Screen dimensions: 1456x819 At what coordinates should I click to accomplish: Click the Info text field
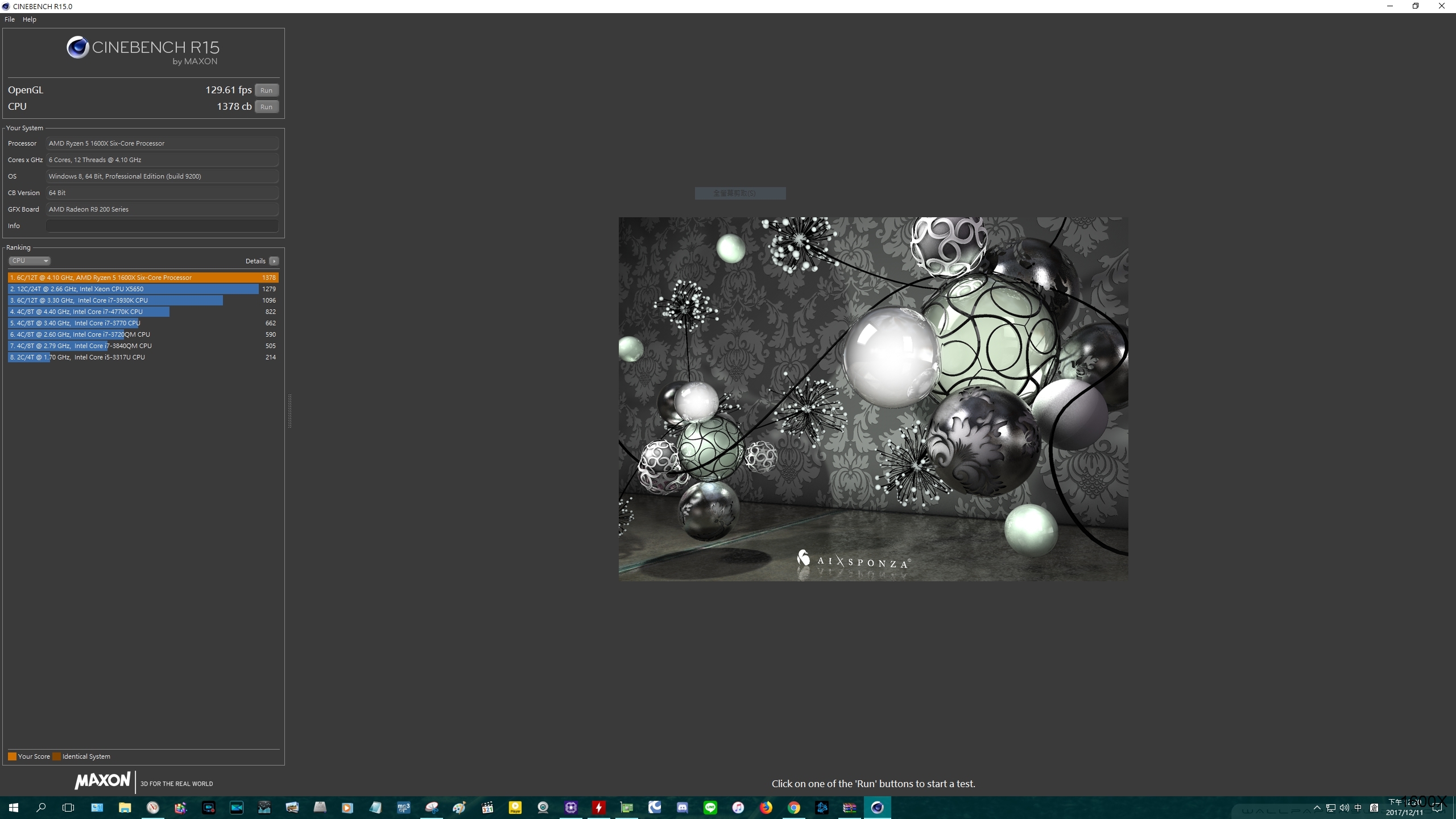[x=162, y=226]
